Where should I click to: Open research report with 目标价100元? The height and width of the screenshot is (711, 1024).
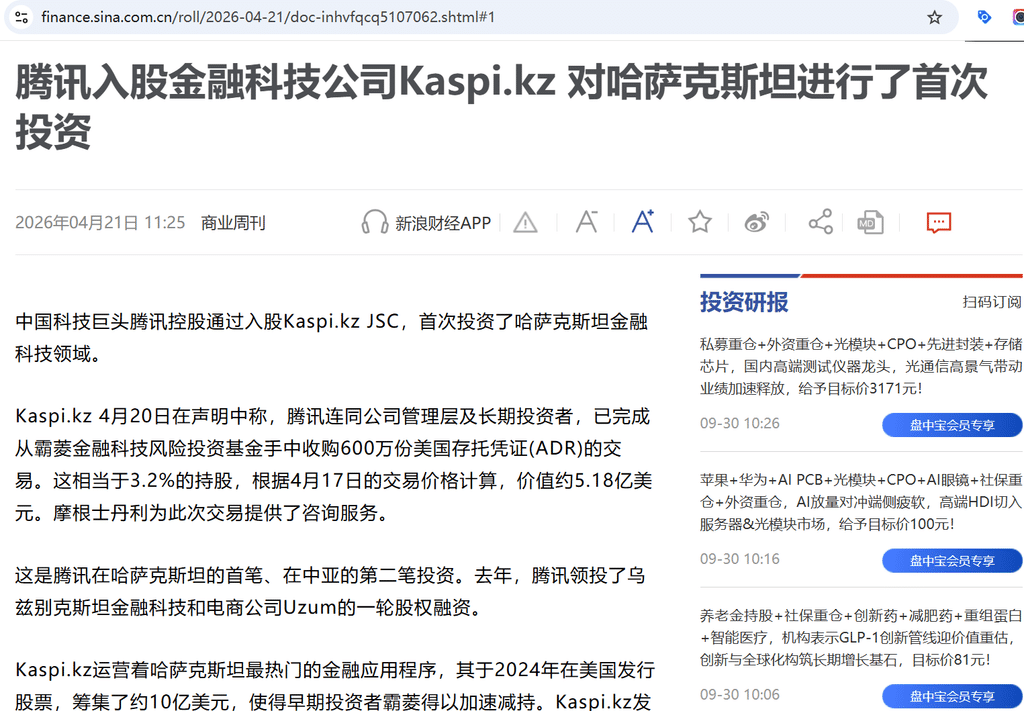(861, 502)
